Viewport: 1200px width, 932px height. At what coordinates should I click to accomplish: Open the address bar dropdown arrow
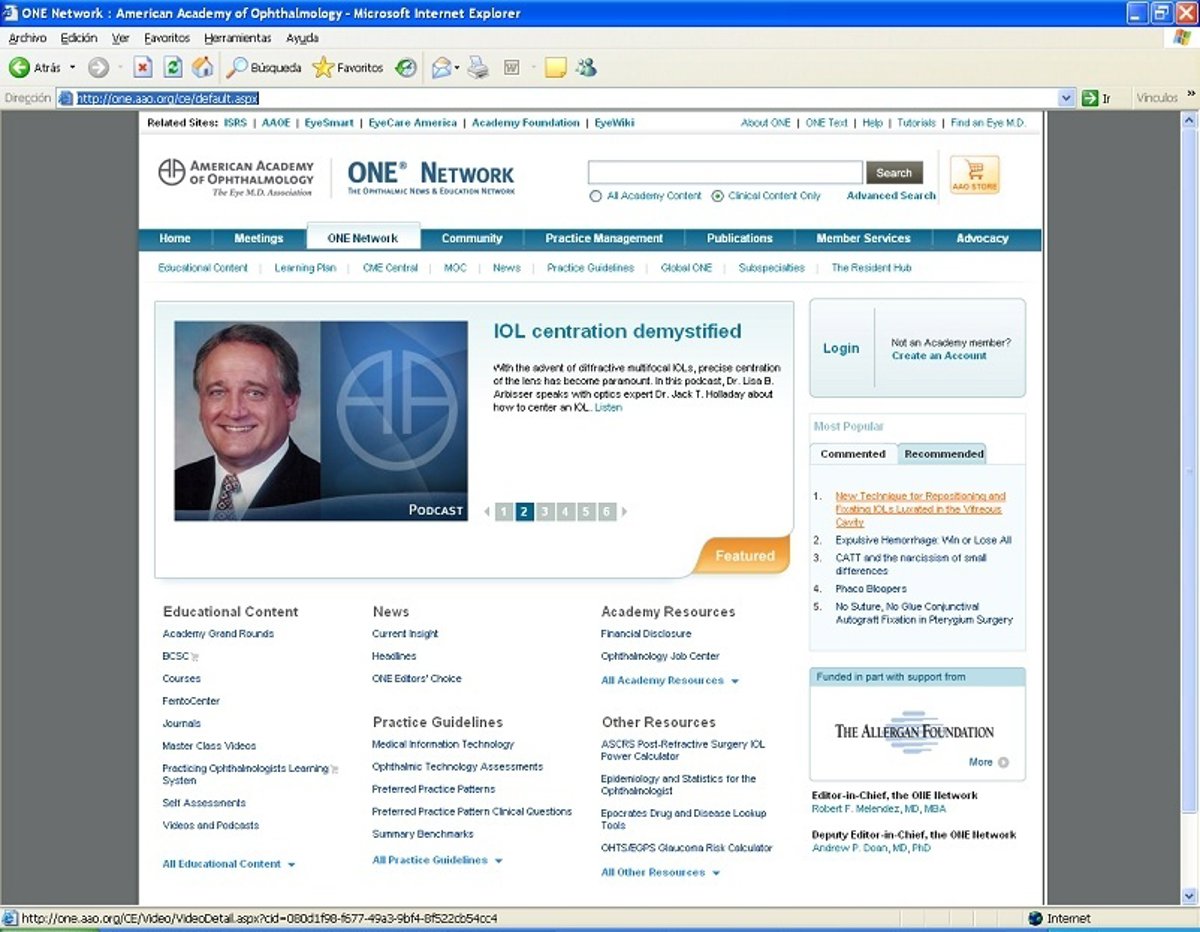pyautogui.click(x=1067, y=98)
